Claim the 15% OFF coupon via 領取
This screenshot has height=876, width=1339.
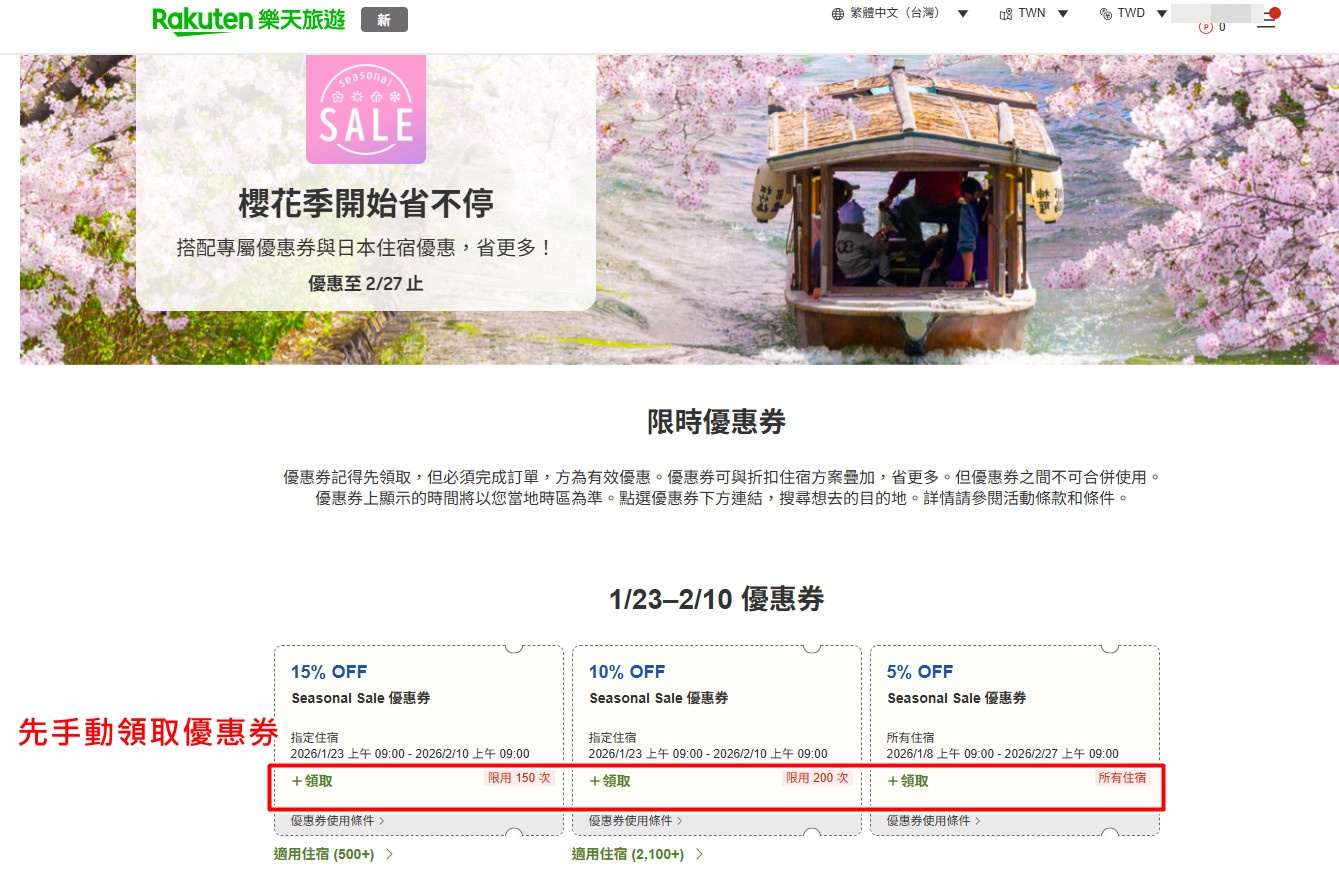(312, 781)
